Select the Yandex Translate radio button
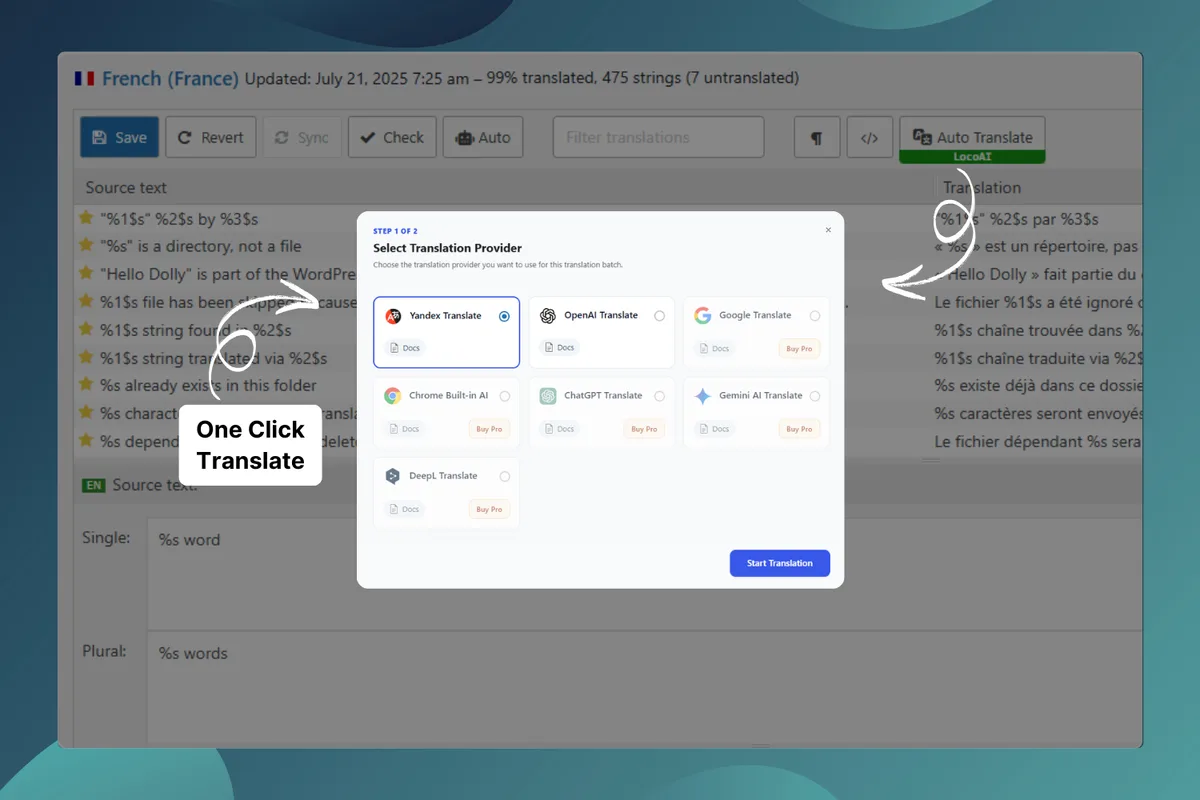The width and height of the screenshot is (1200, 800). pos(504,316)
